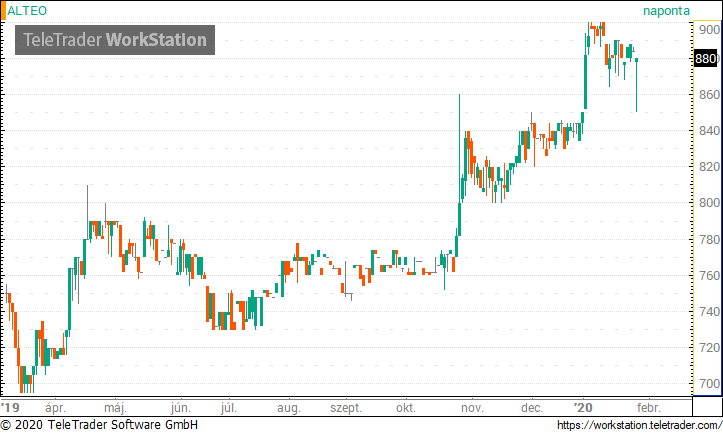Click the jún. month label
Screen dimensions: 723x434
pyautogui.click(x=181, y=408)
